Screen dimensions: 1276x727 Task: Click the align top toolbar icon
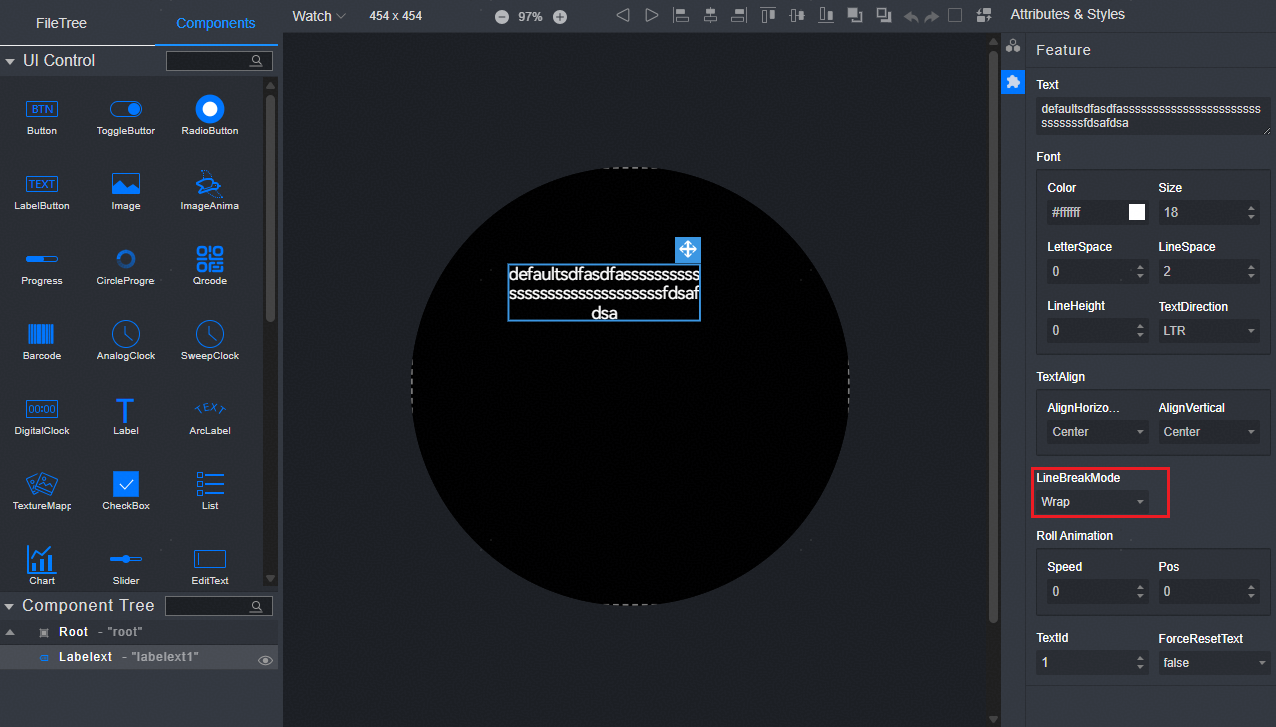tap(768, 15)
